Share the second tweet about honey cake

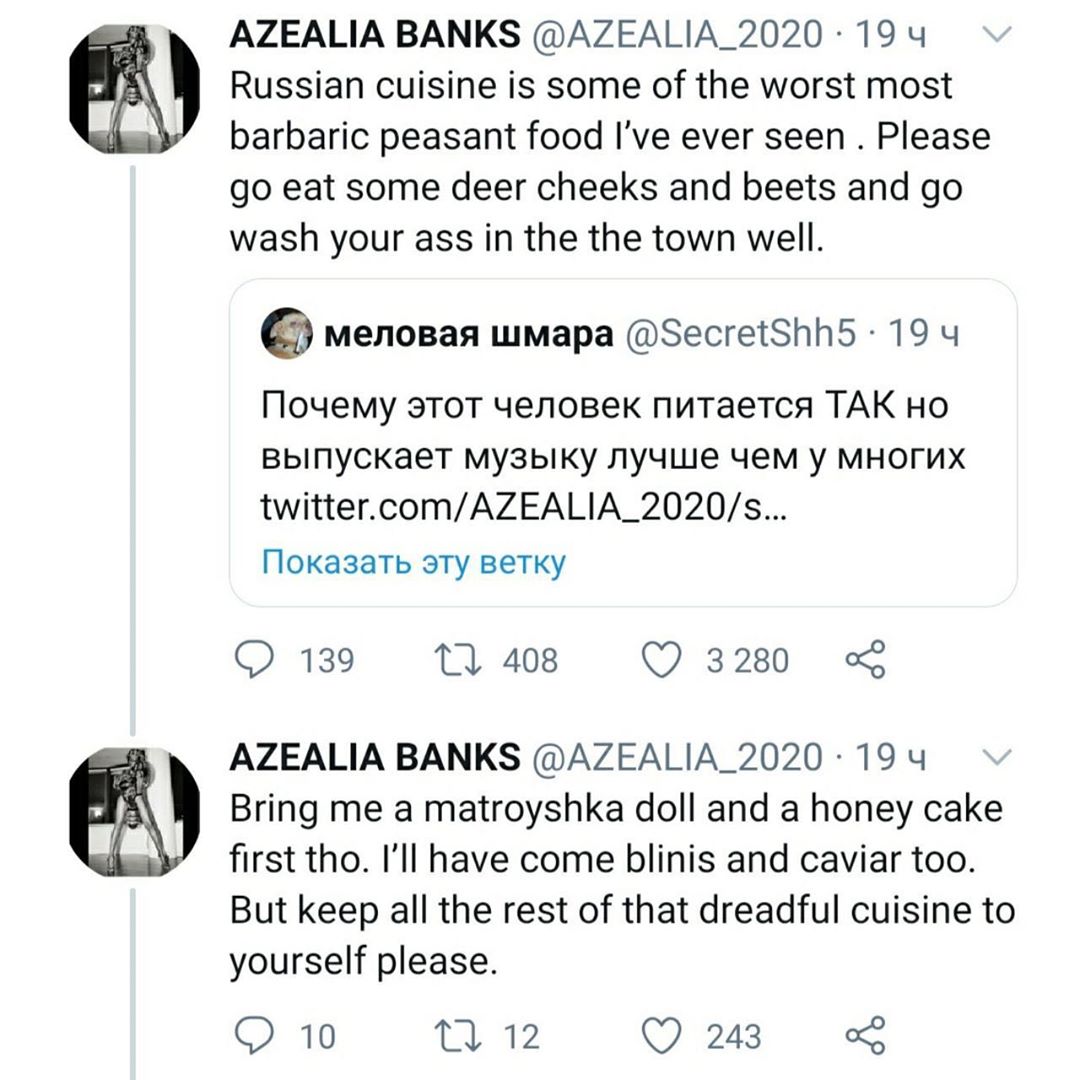(x=866, y=1035)
